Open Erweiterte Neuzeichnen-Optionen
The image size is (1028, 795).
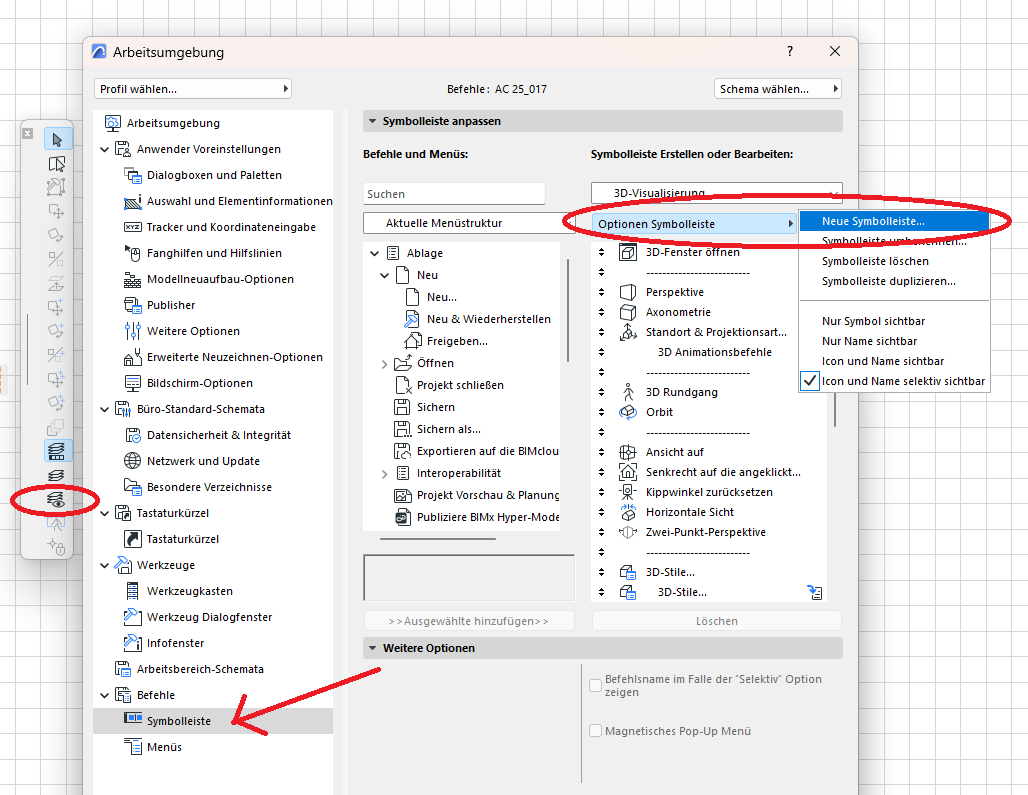tap(234, 357)
